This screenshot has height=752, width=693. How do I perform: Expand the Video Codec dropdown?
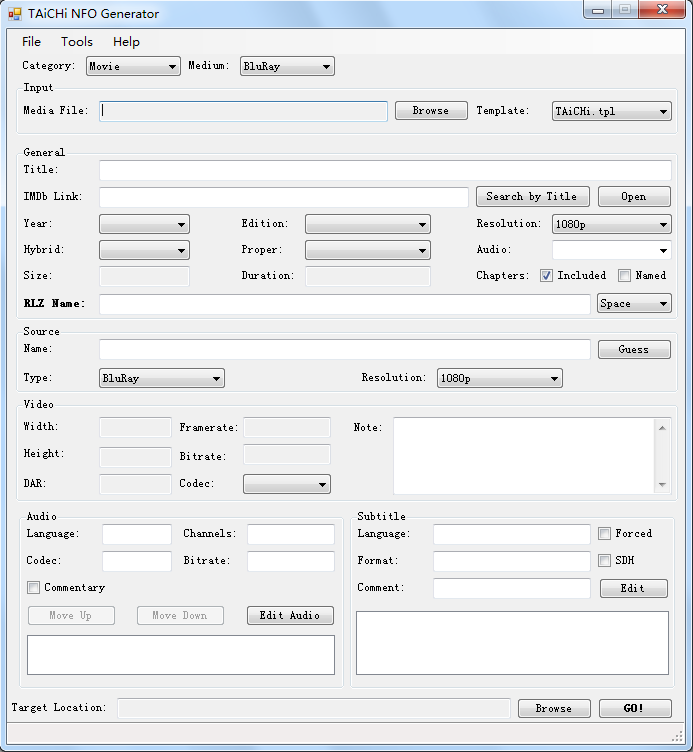(x=287, y=484)
